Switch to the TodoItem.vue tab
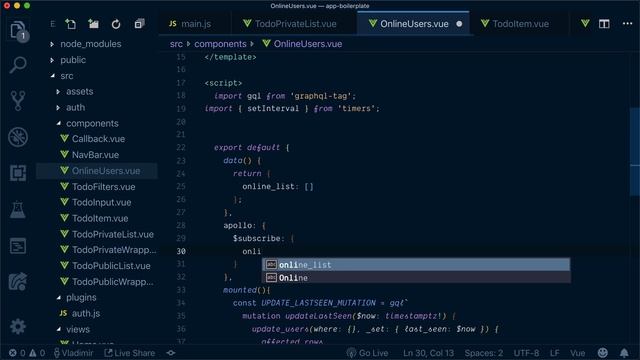 [x=519, y=24]
